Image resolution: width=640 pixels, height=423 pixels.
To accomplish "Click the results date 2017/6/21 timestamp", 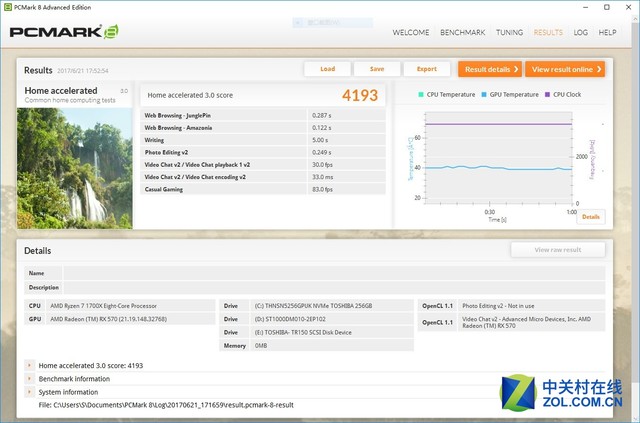I will pos(82,71).
